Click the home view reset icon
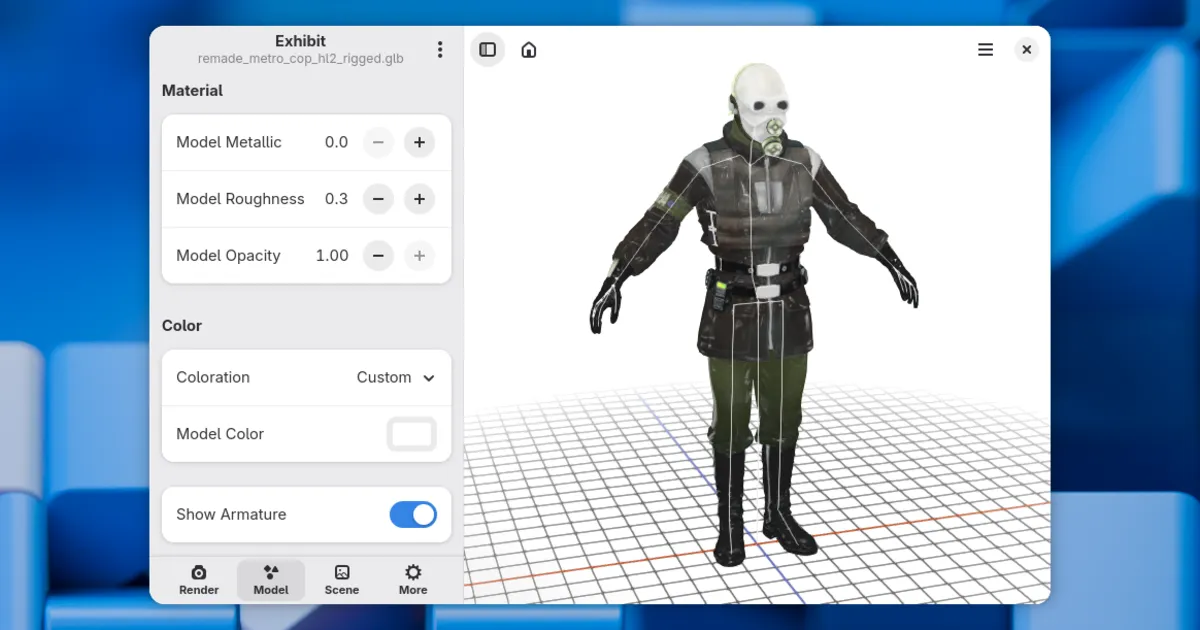 [x=529, y=50]
